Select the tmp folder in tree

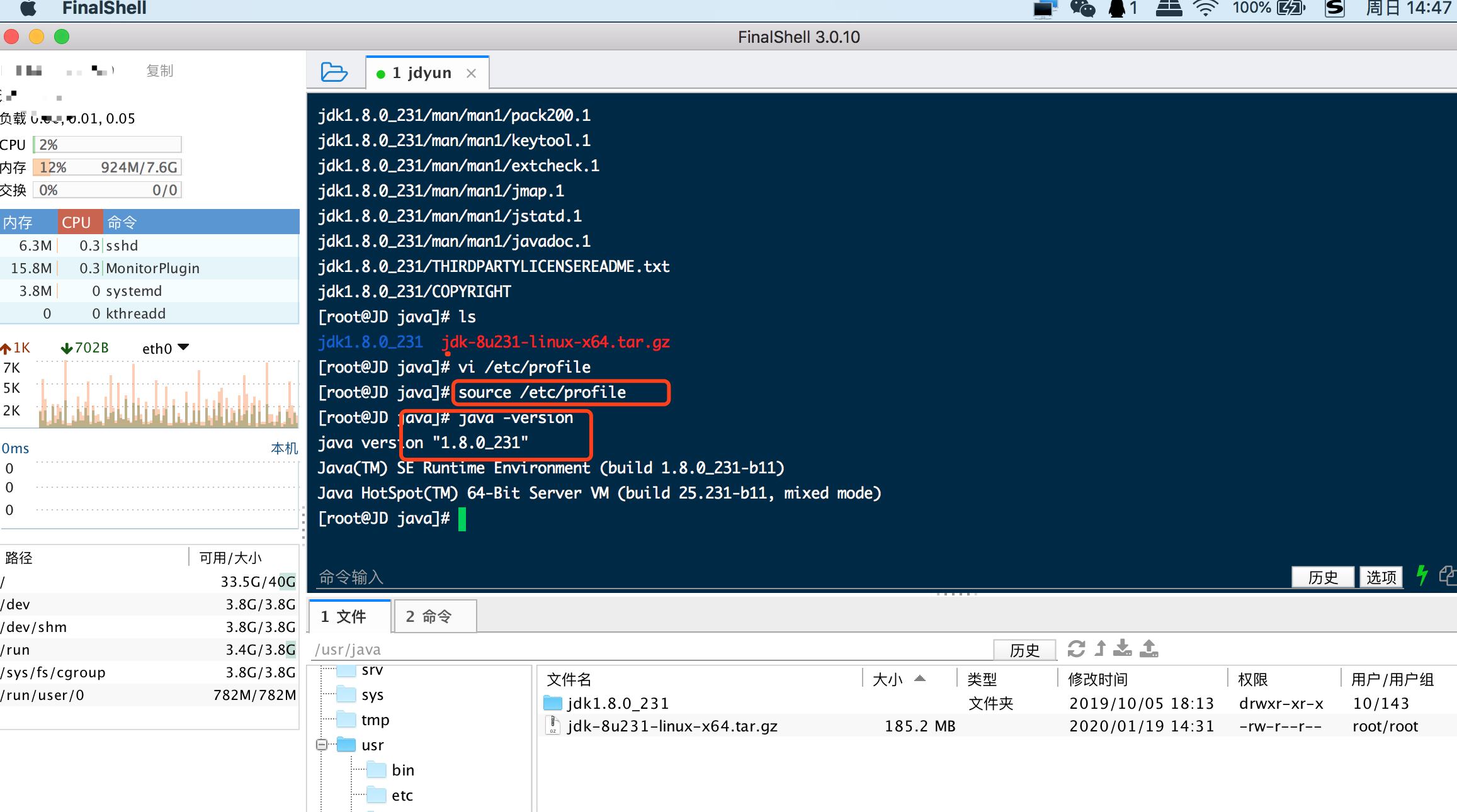[x=375, y=719]
